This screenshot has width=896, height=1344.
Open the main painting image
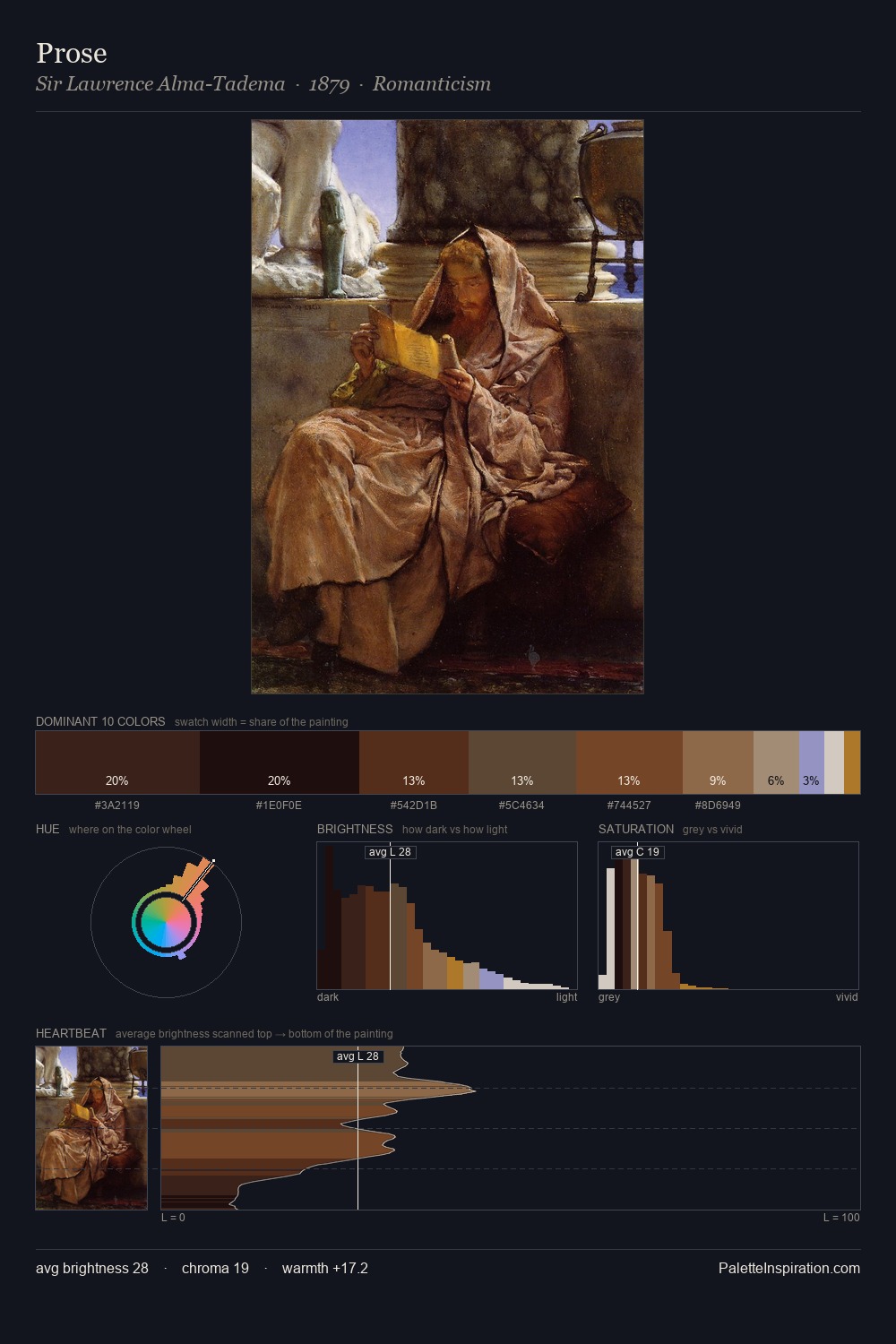click(x=447, y=407)
